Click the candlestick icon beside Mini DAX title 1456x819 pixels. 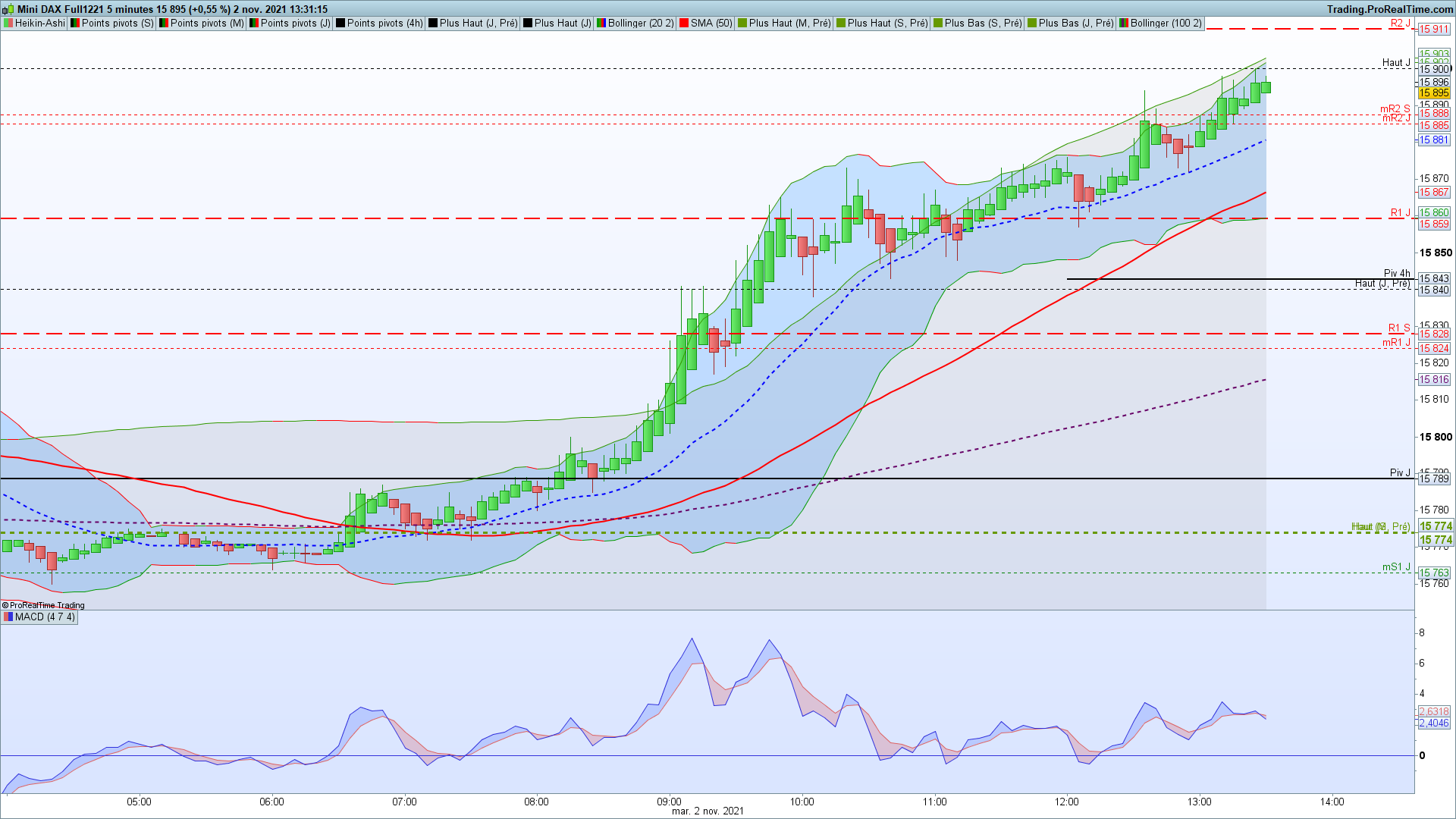coord(8,9)
